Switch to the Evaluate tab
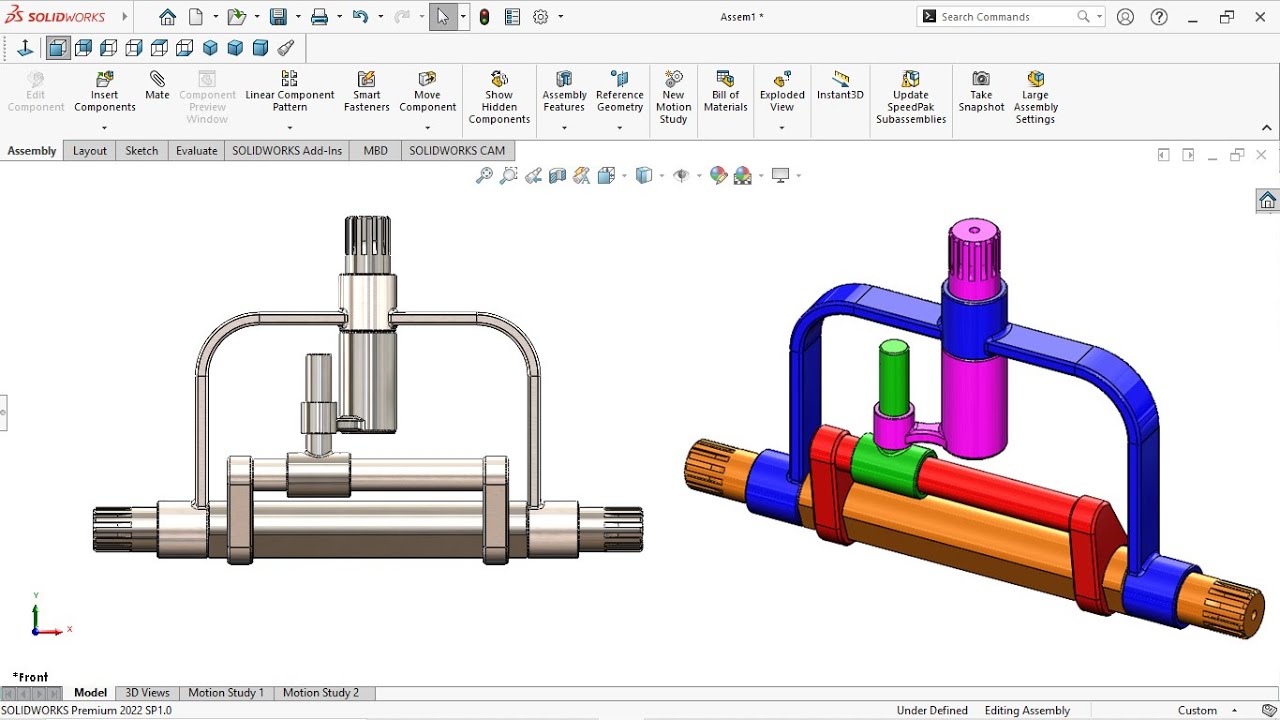This screenshot has height=720, width=1280. click(x=196, y=151)
